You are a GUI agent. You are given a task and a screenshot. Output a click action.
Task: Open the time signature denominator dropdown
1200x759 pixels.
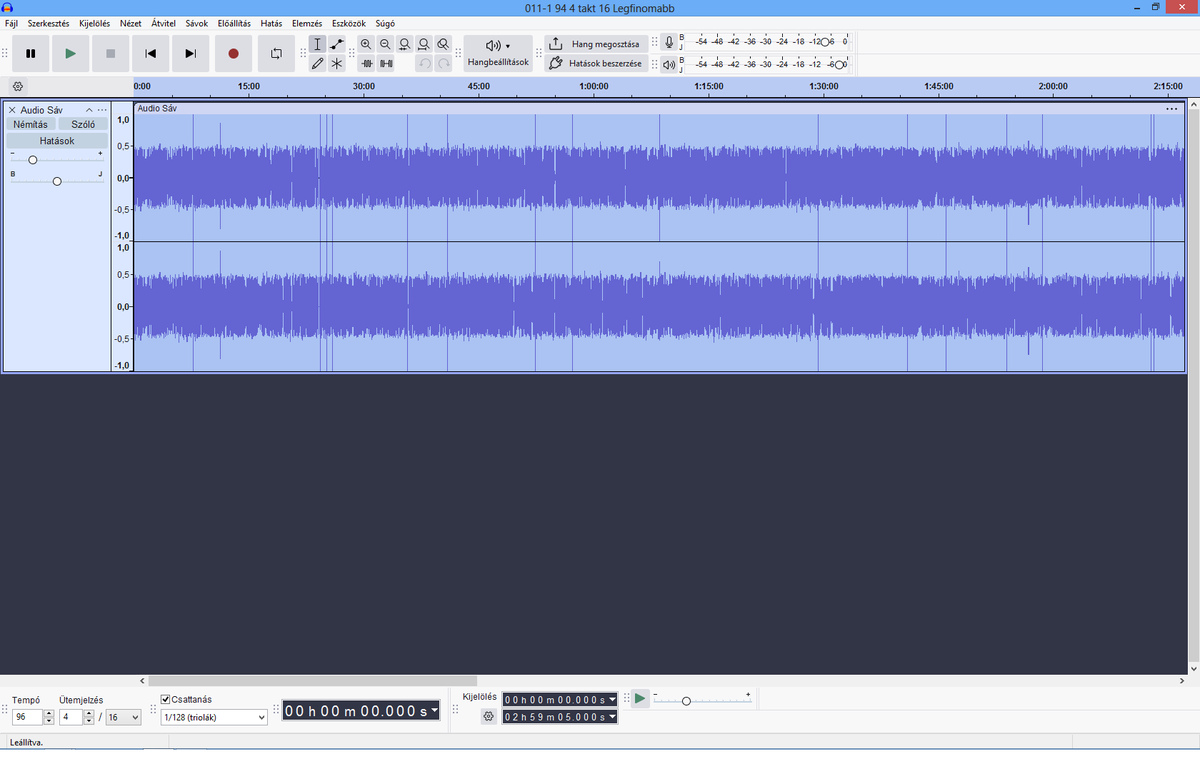pos(124,717)
